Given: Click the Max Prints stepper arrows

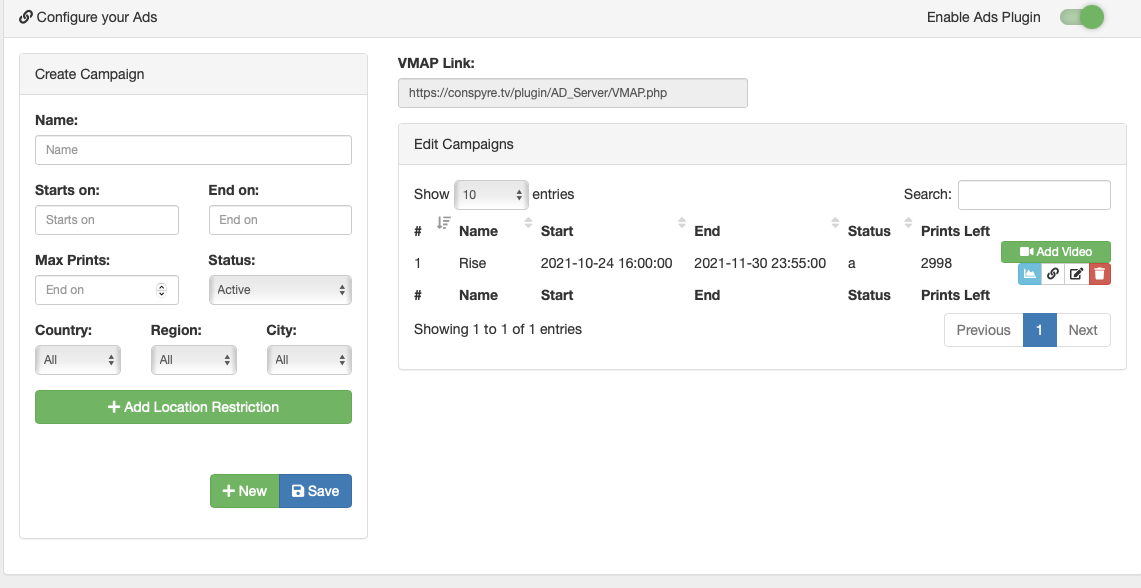Looking at the screenshot, I should tap(162, 290).
